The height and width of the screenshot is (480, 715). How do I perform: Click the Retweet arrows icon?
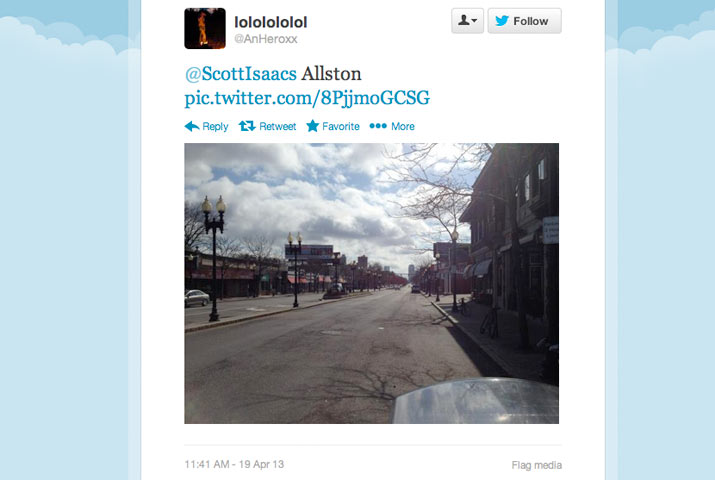coord(247,126)
